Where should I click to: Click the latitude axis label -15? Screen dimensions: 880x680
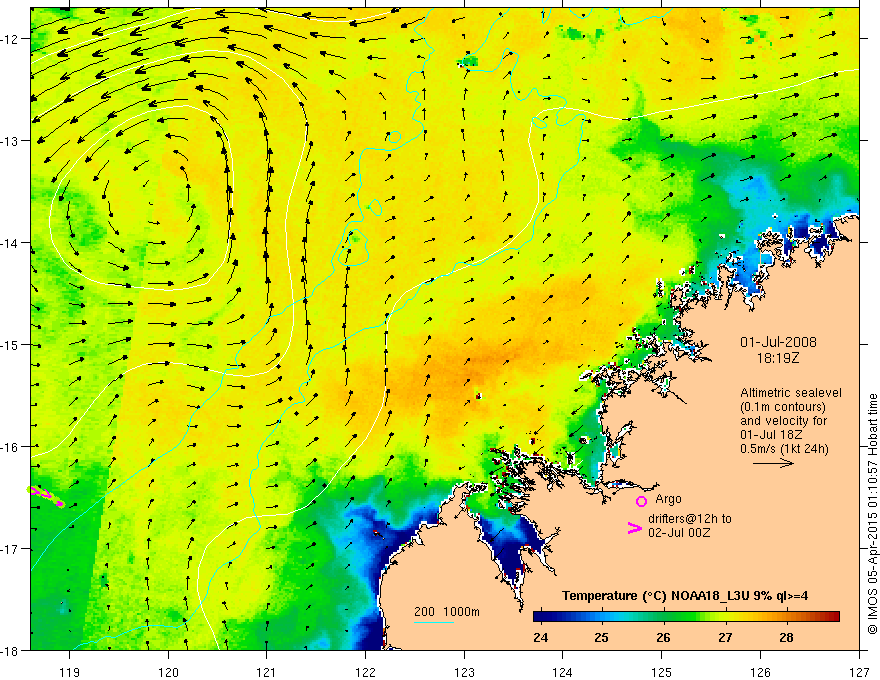tap(11, 345)
